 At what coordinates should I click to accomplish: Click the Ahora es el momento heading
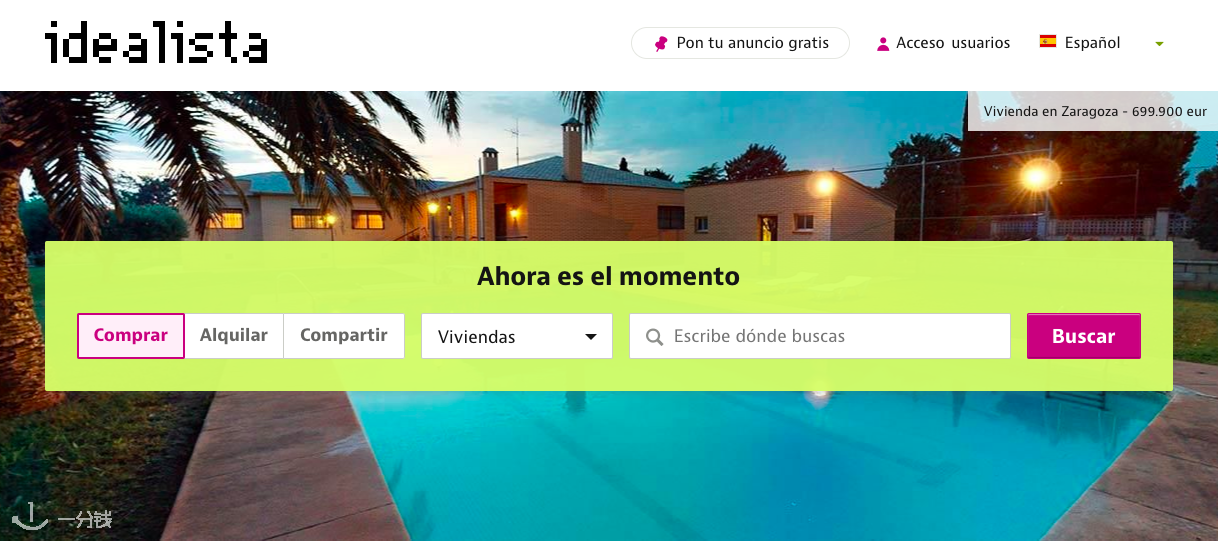click(609, 276)
